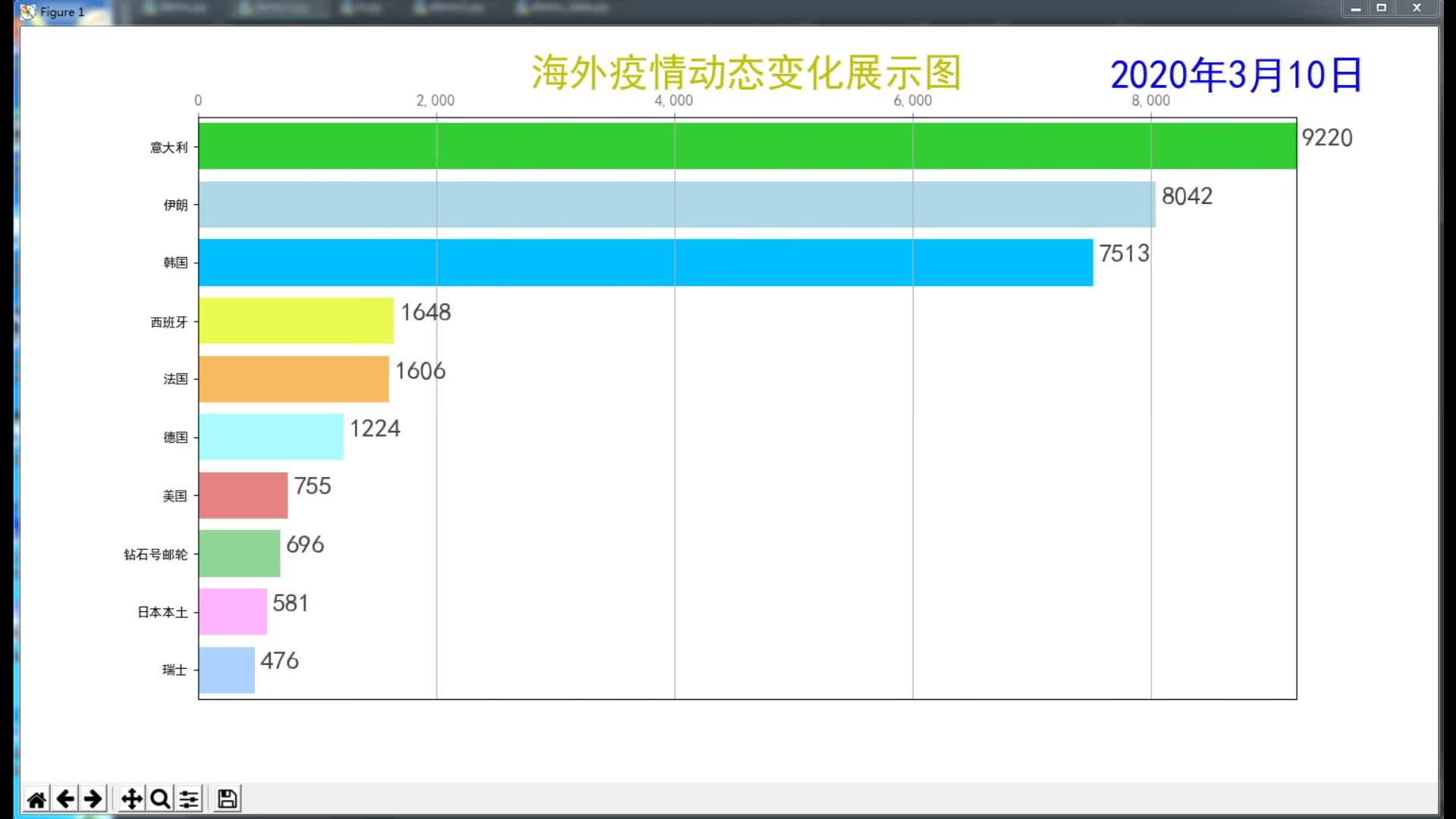Click the orange 法国 bar
1456x819 pixels.
click(x=294, y=379)
